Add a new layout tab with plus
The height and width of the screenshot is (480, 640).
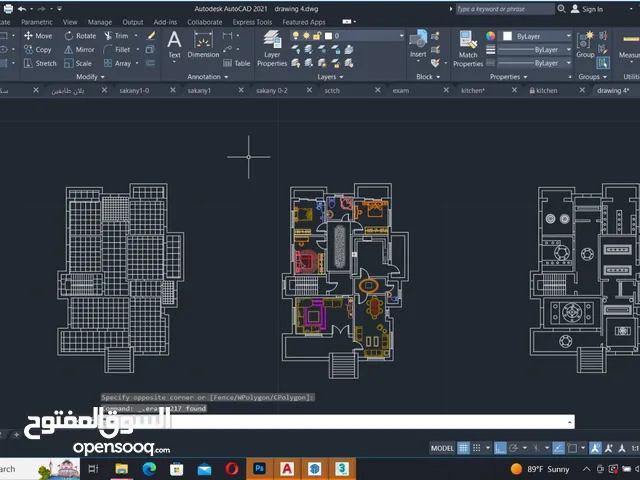click(16, 435)
